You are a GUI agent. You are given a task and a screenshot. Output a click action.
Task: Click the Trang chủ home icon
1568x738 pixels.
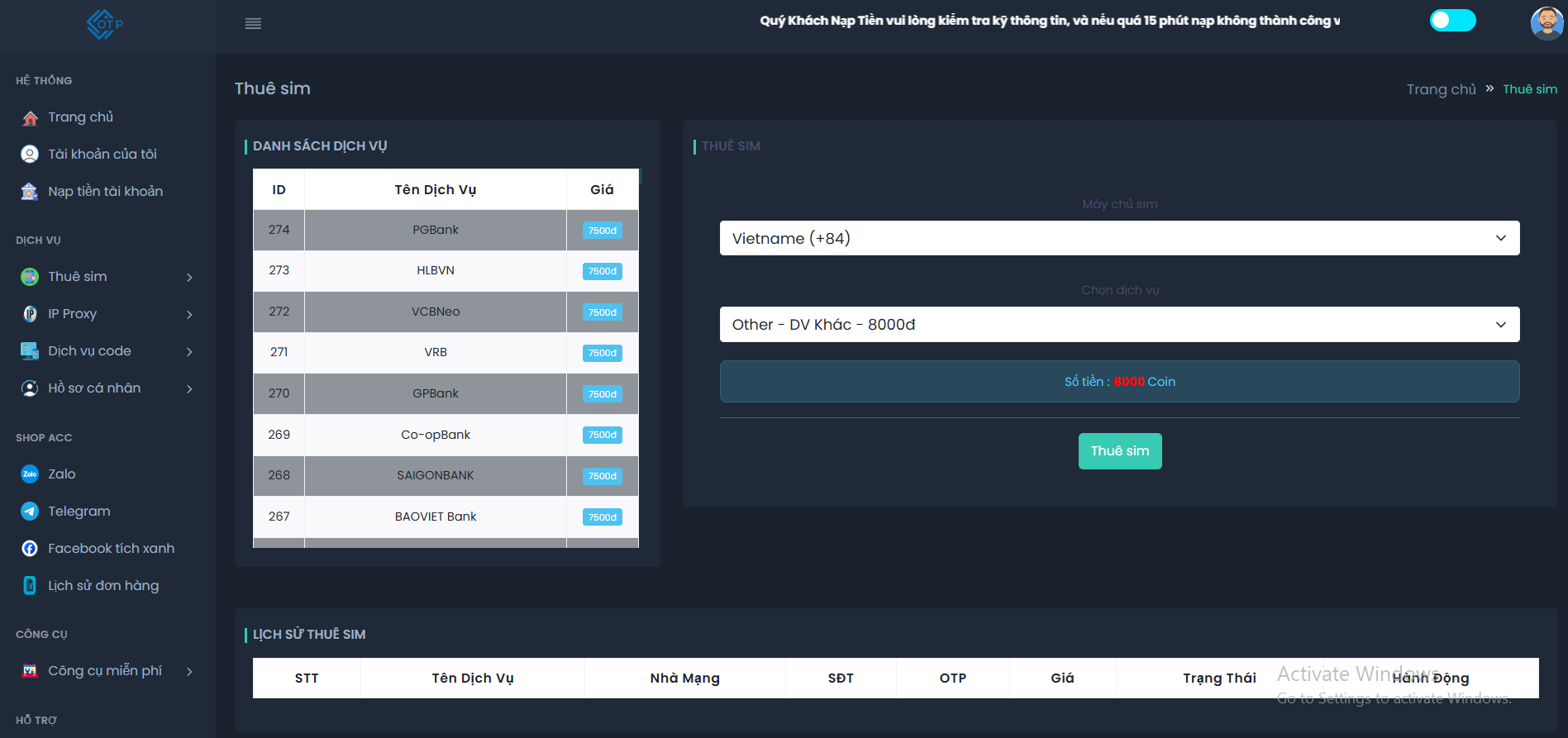(x=30, y=118)
